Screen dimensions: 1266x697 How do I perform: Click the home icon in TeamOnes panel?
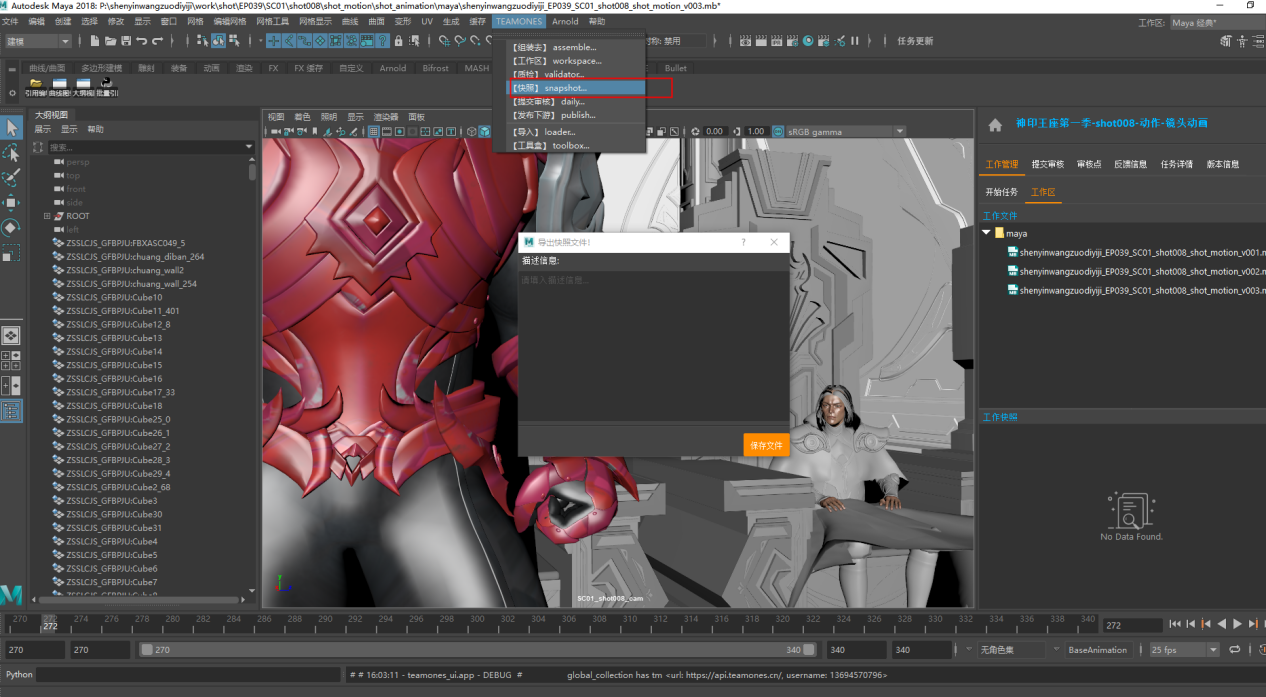[995, 125]
